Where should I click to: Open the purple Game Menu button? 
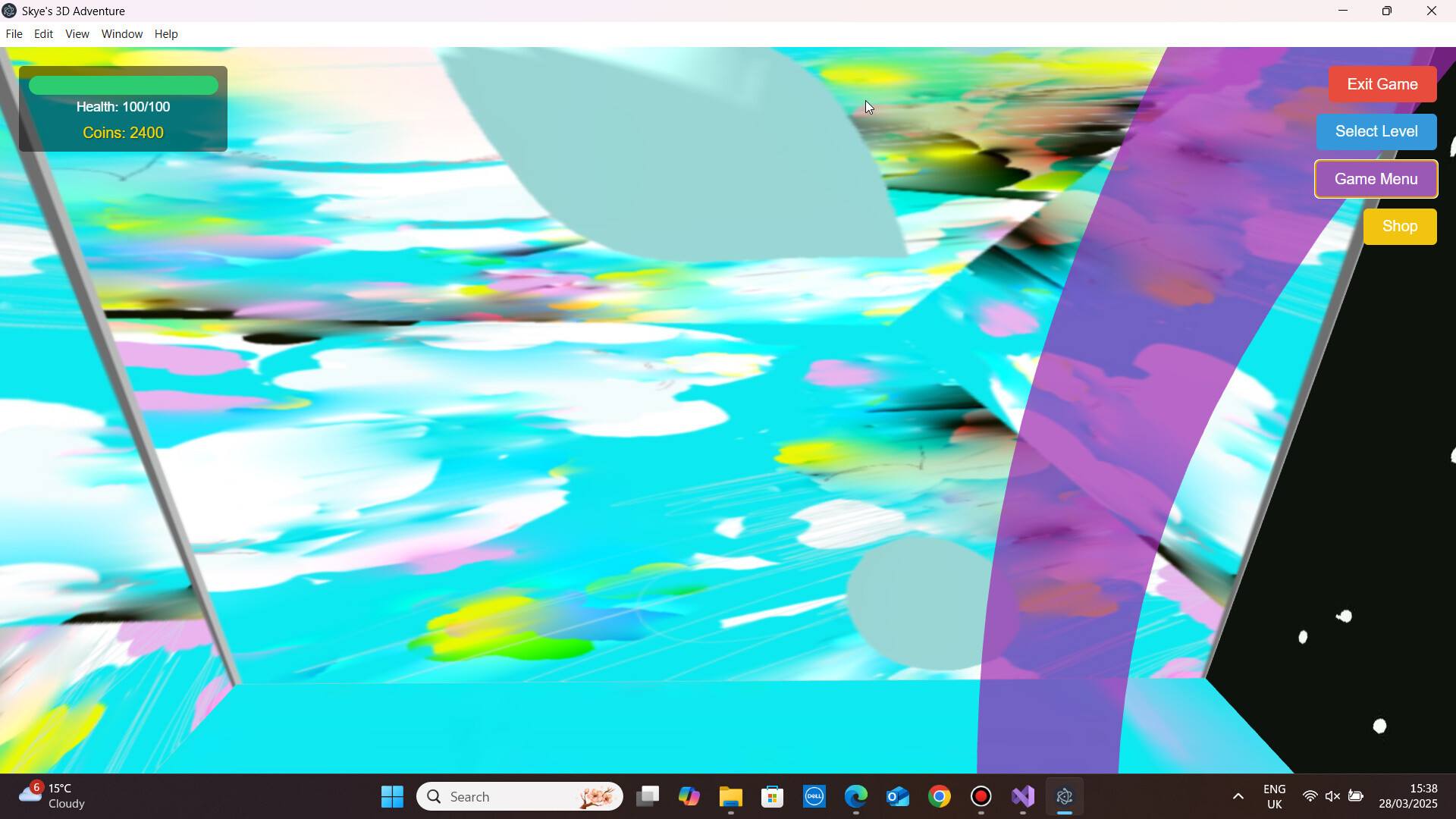click(x=1376, y=179)
